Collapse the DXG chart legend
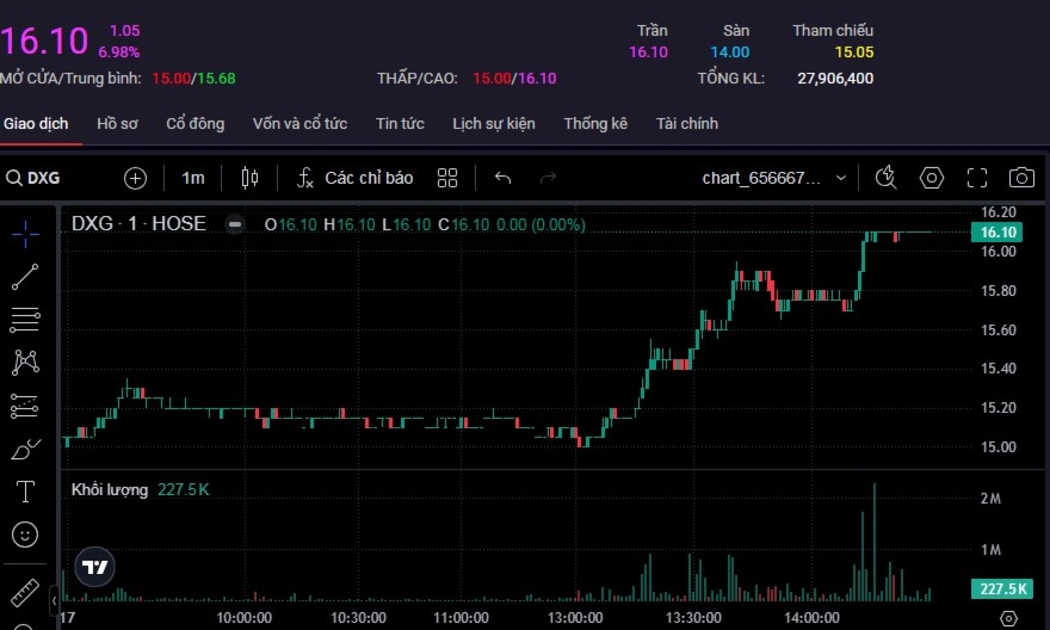 235,224
